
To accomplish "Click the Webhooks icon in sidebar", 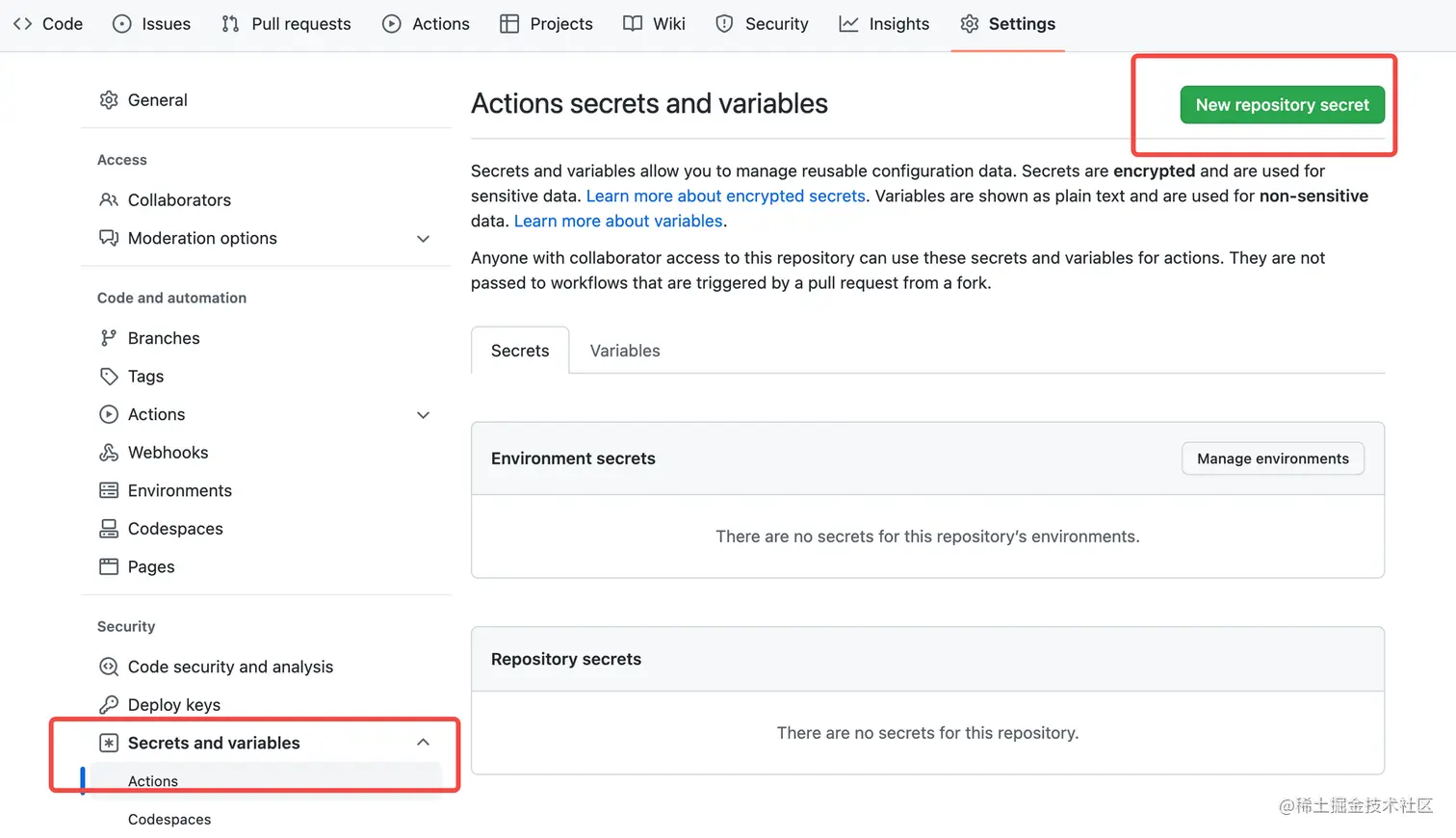I will coord(109,453).
